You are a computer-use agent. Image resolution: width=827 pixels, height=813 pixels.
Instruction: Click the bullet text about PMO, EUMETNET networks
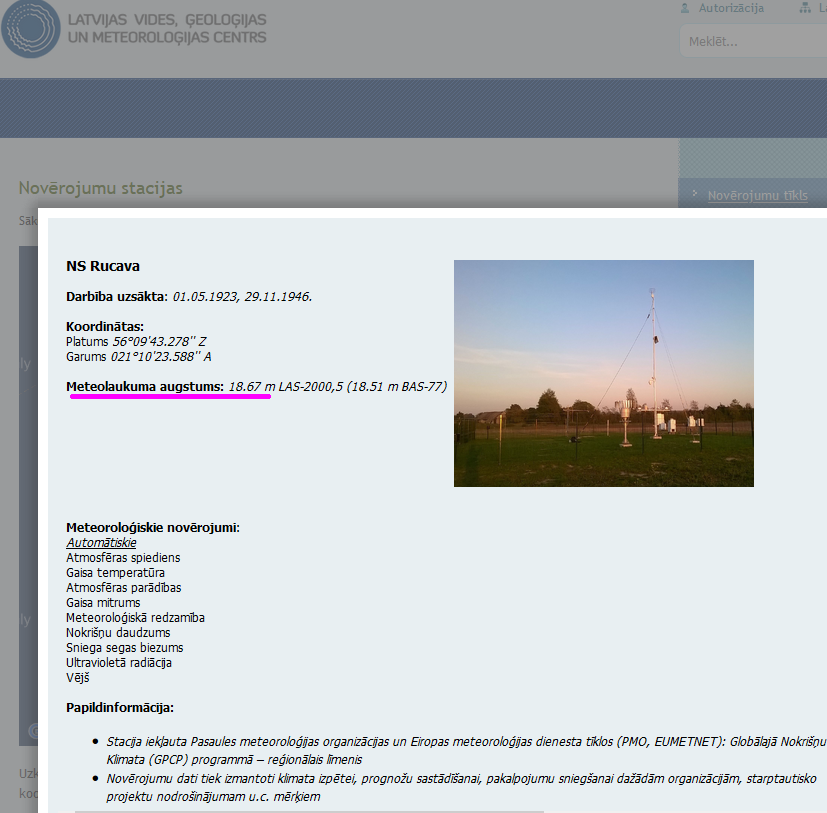click(x=466, y=751)
